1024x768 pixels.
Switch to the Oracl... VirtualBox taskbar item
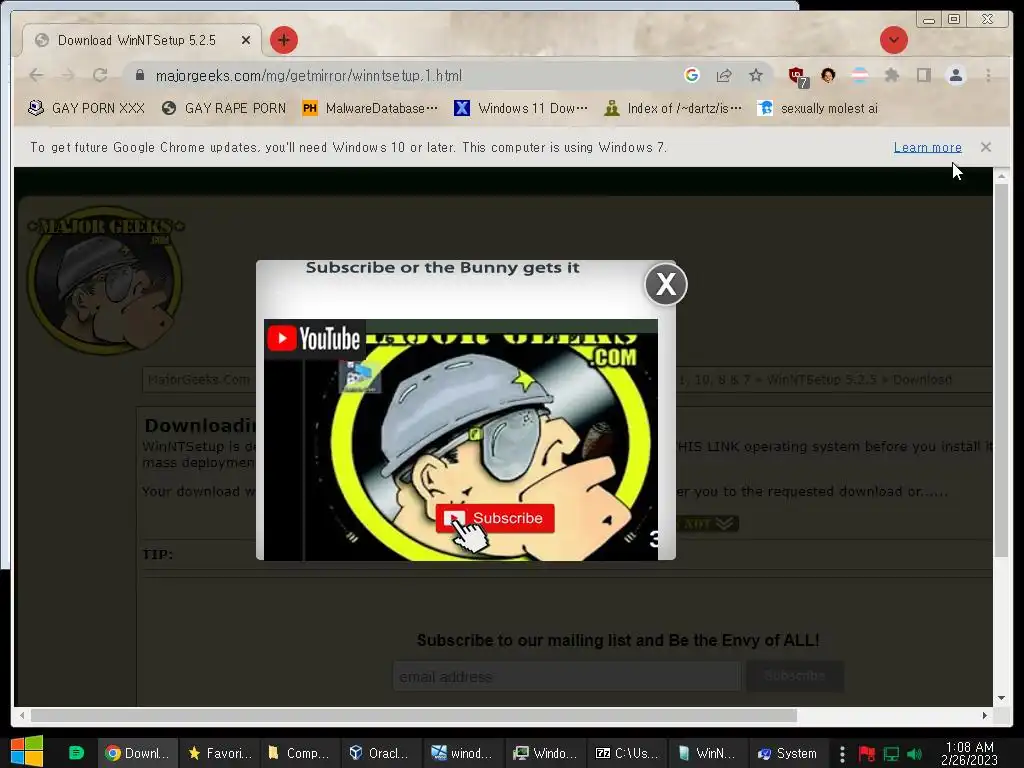(381, 753)
